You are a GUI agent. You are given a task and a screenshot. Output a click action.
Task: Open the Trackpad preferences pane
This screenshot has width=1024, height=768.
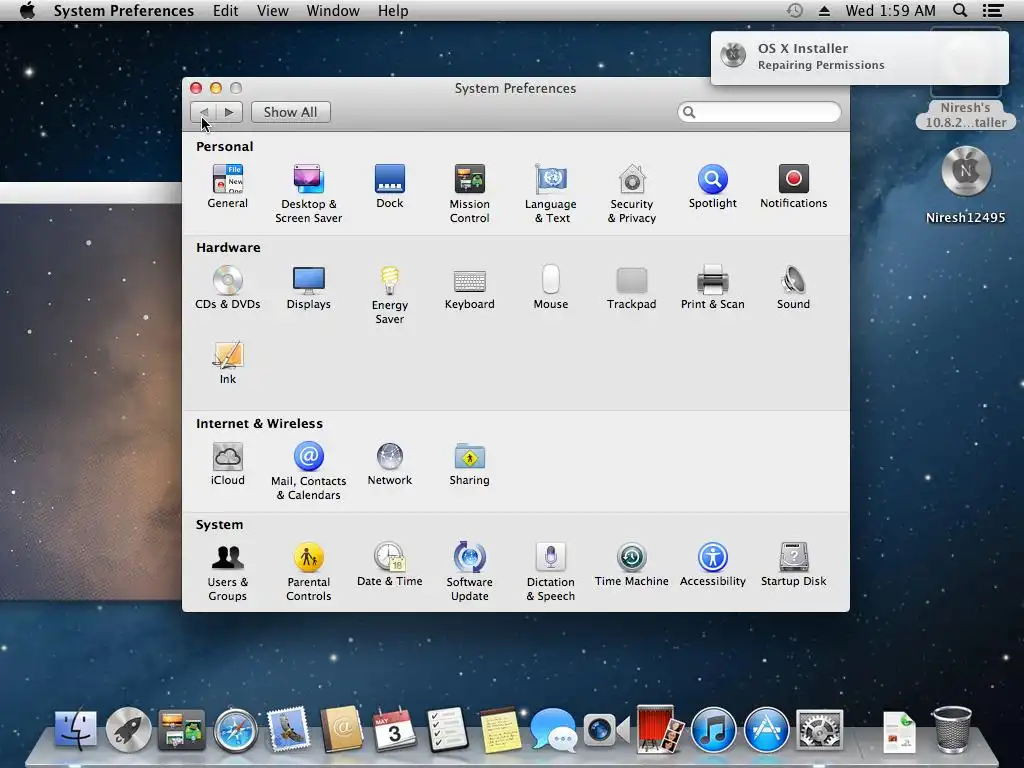pos(632,287)
